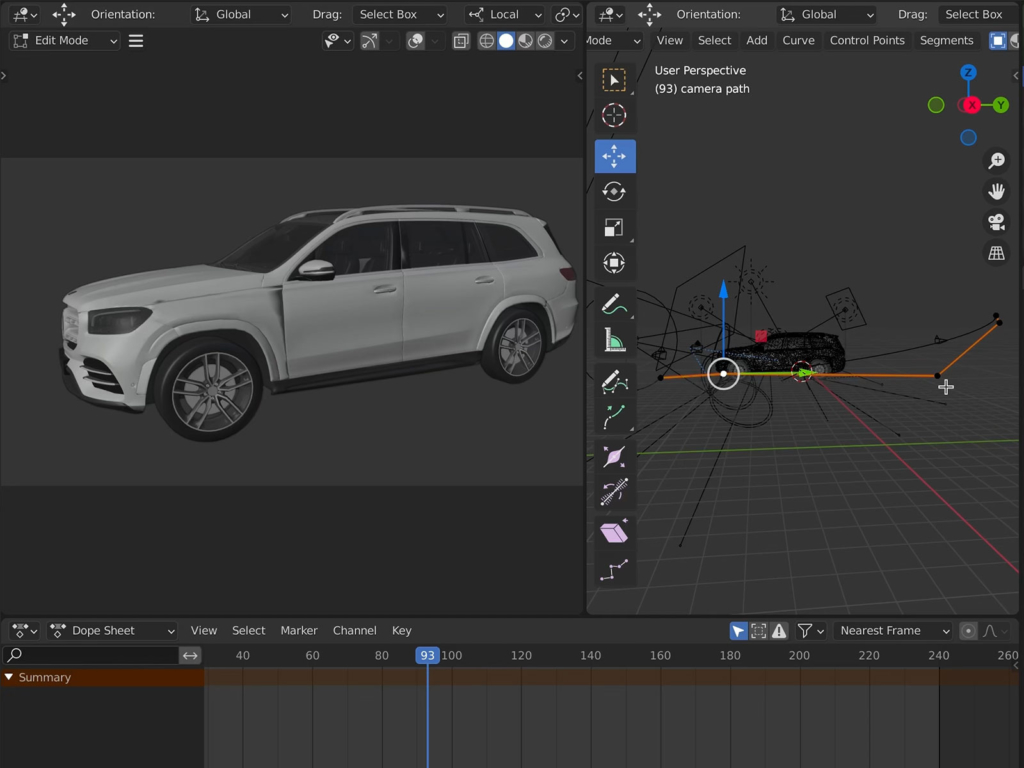Pick the Measure tool
Screen dimensions: 1024x768
coord(614,339)
